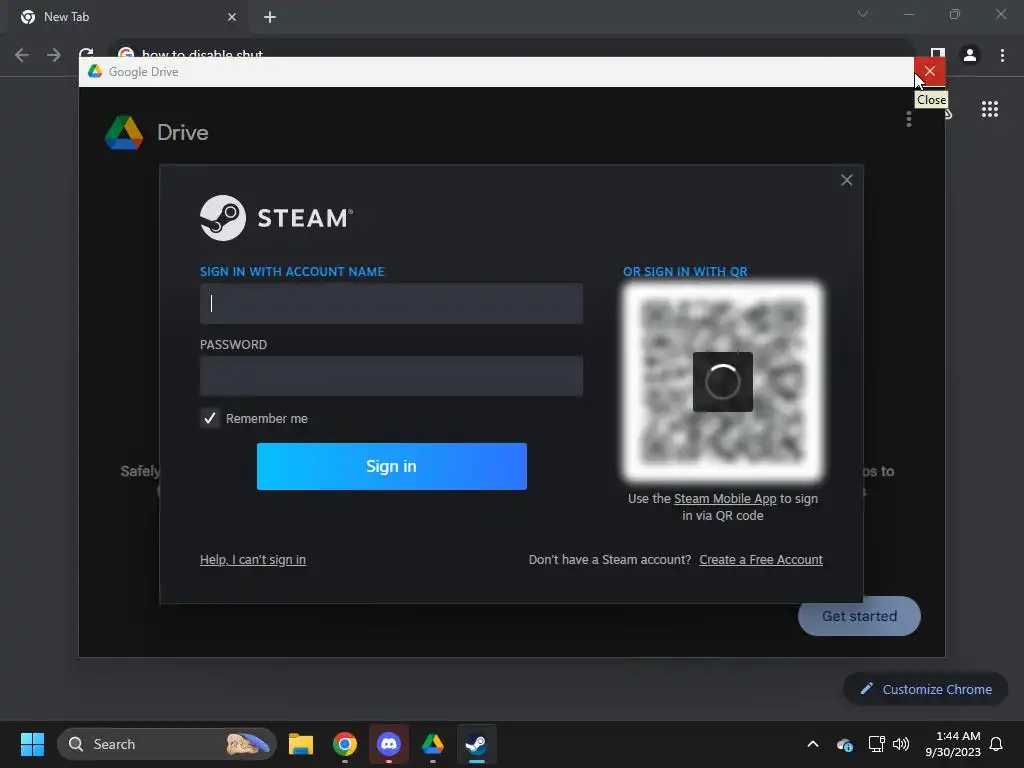Open volume tray icon
The image size is (1024, 768).
coord(901,744)
